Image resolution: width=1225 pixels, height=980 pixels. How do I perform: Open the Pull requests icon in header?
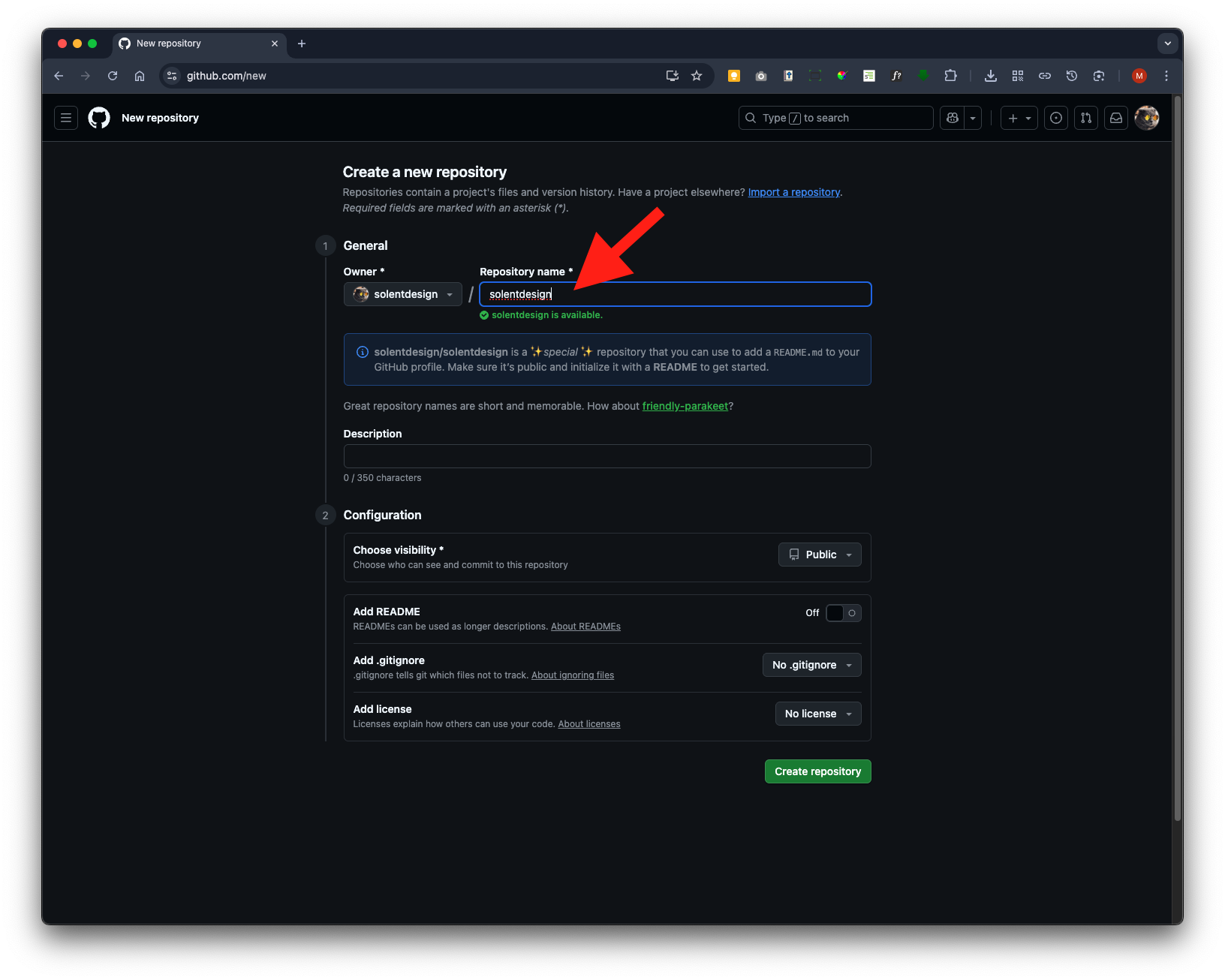pos(1086,118)
